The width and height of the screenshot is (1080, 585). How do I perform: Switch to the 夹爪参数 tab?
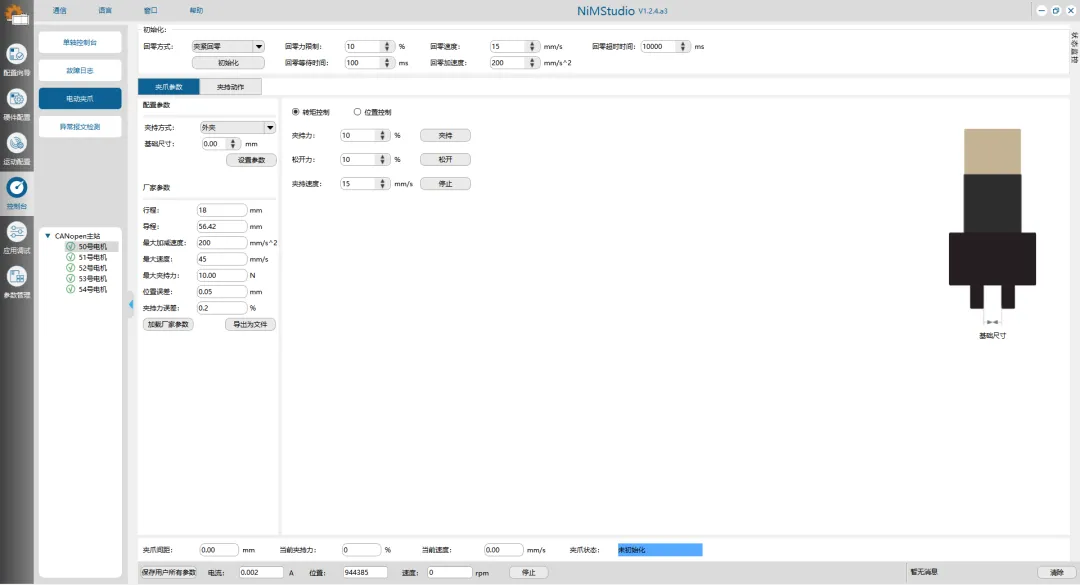point(169,87)
